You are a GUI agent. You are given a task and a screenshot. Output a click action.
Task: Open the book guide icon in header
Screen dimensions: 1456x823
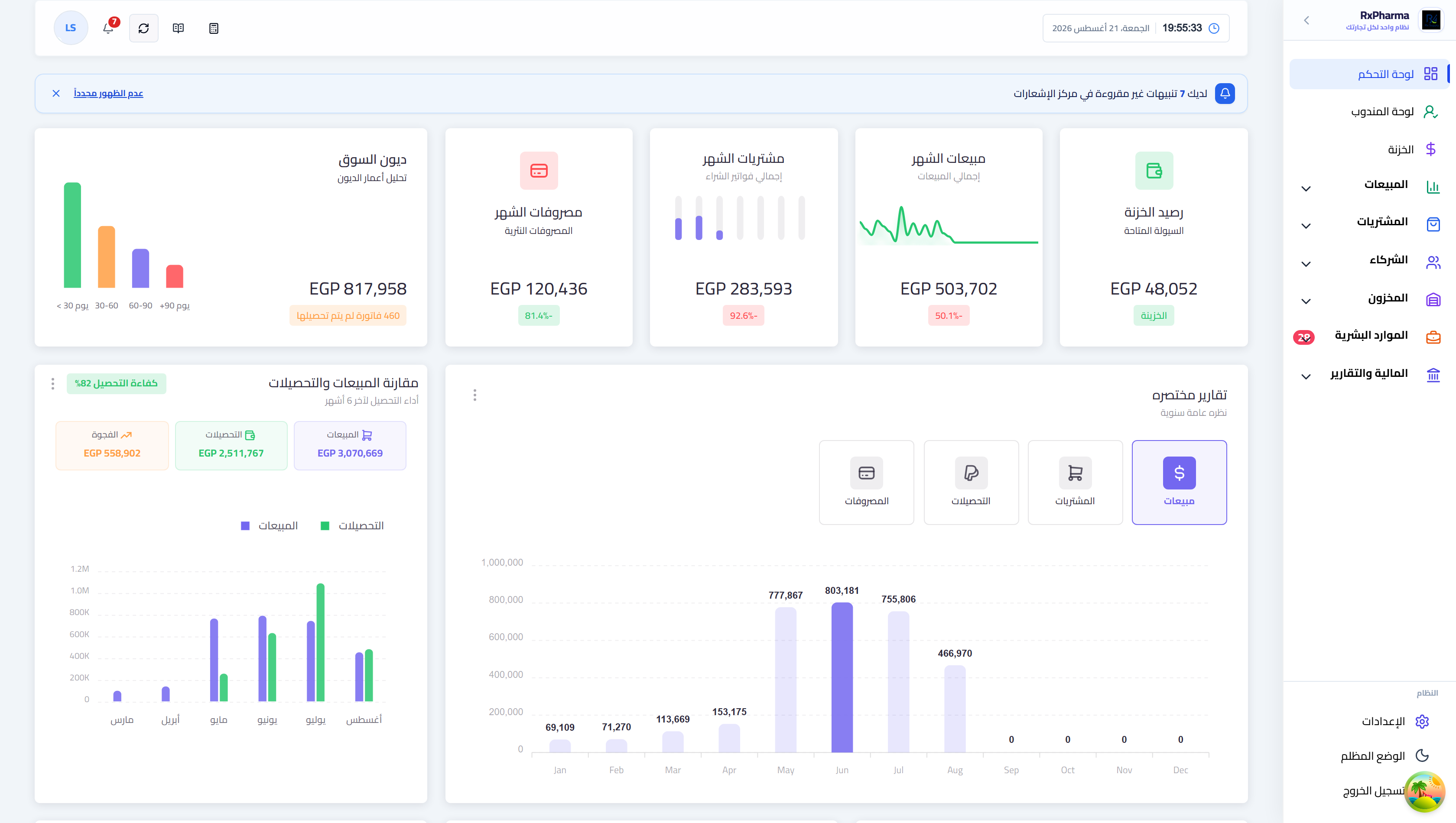tap(178, 28)
